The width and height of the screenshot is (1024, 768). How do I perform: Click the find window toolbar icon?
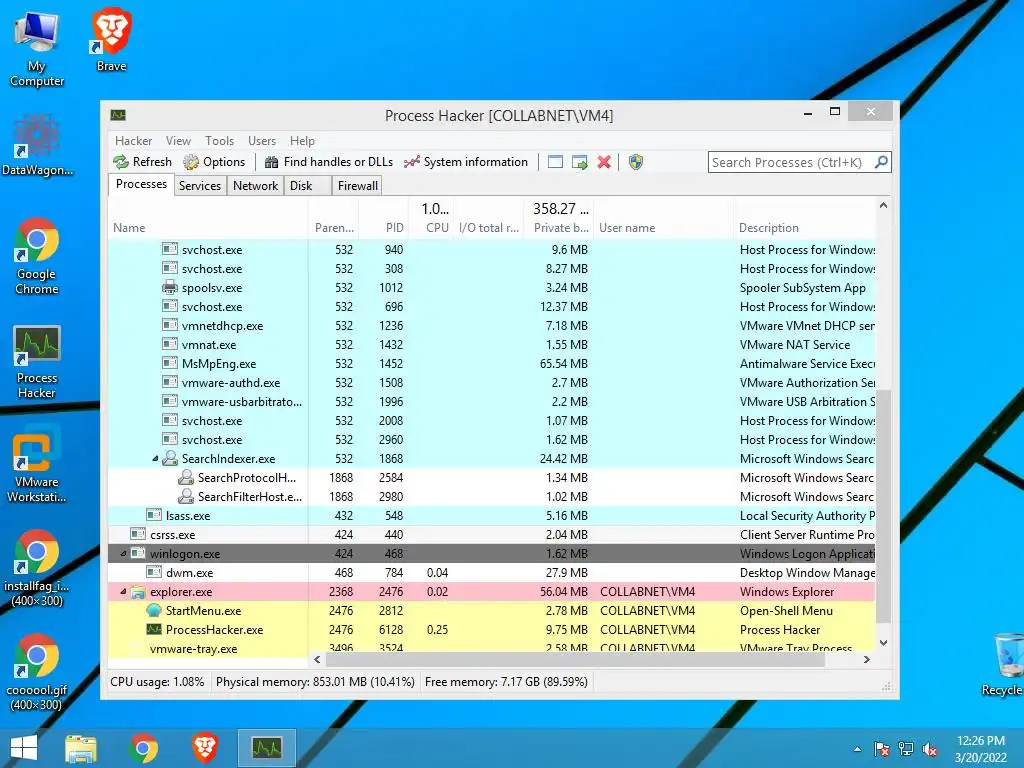coord(555,162)
